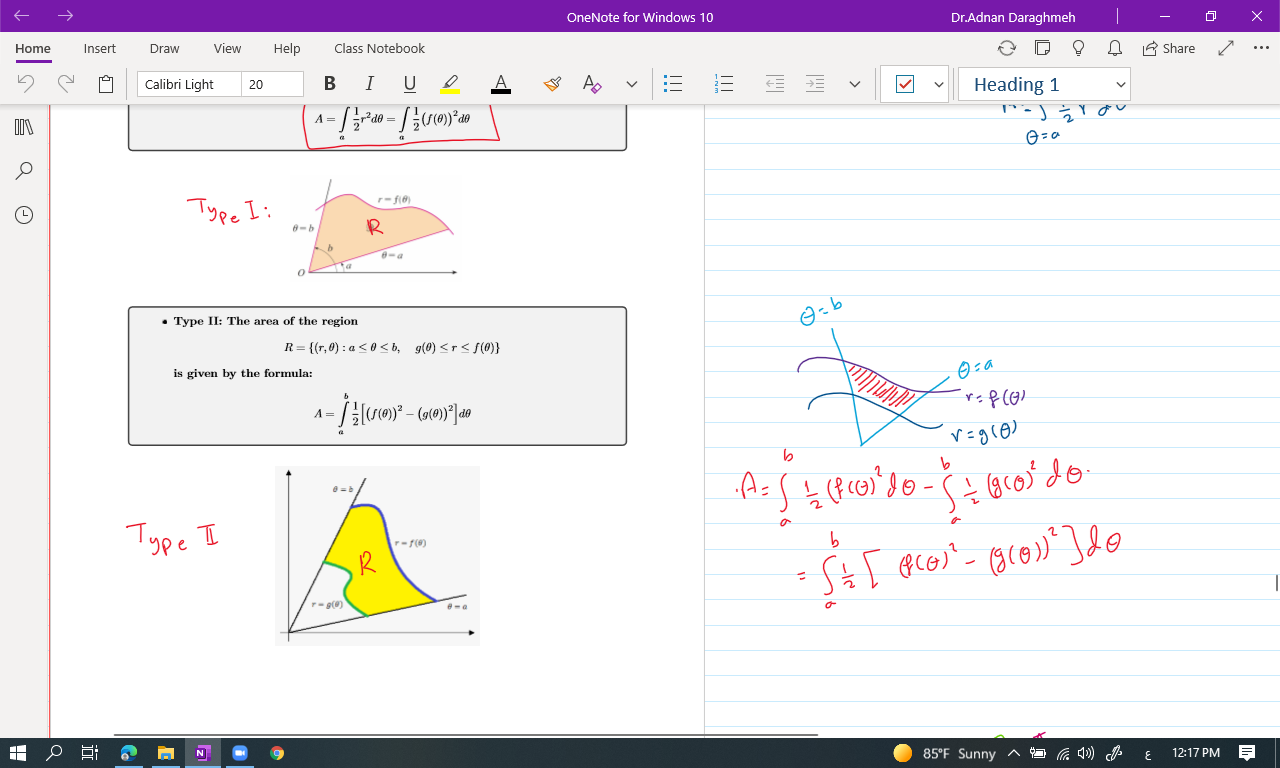Apply bulleted list formatting
The image size is (1280, 768).
tap(674, 84)
